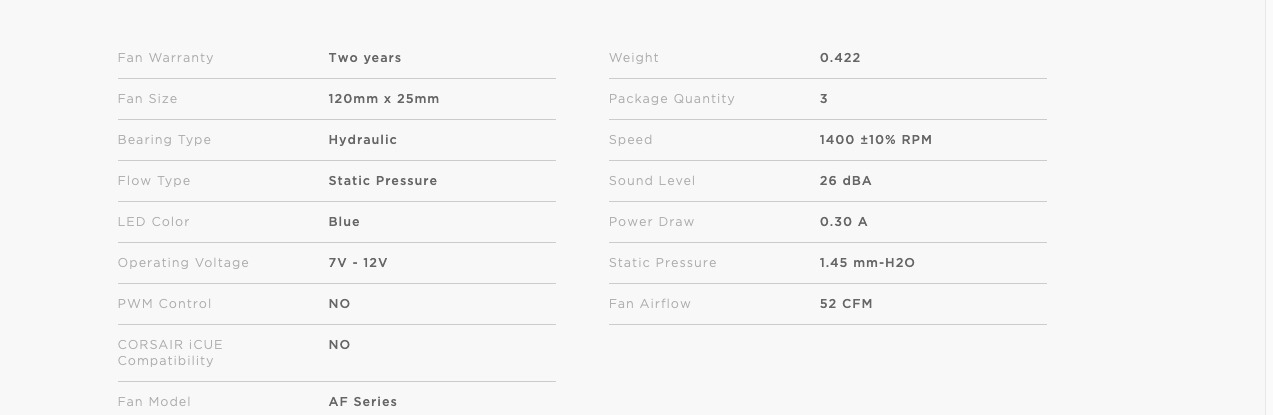
Task: Select the 'Two years' warranty value
Action: point(365,58)
